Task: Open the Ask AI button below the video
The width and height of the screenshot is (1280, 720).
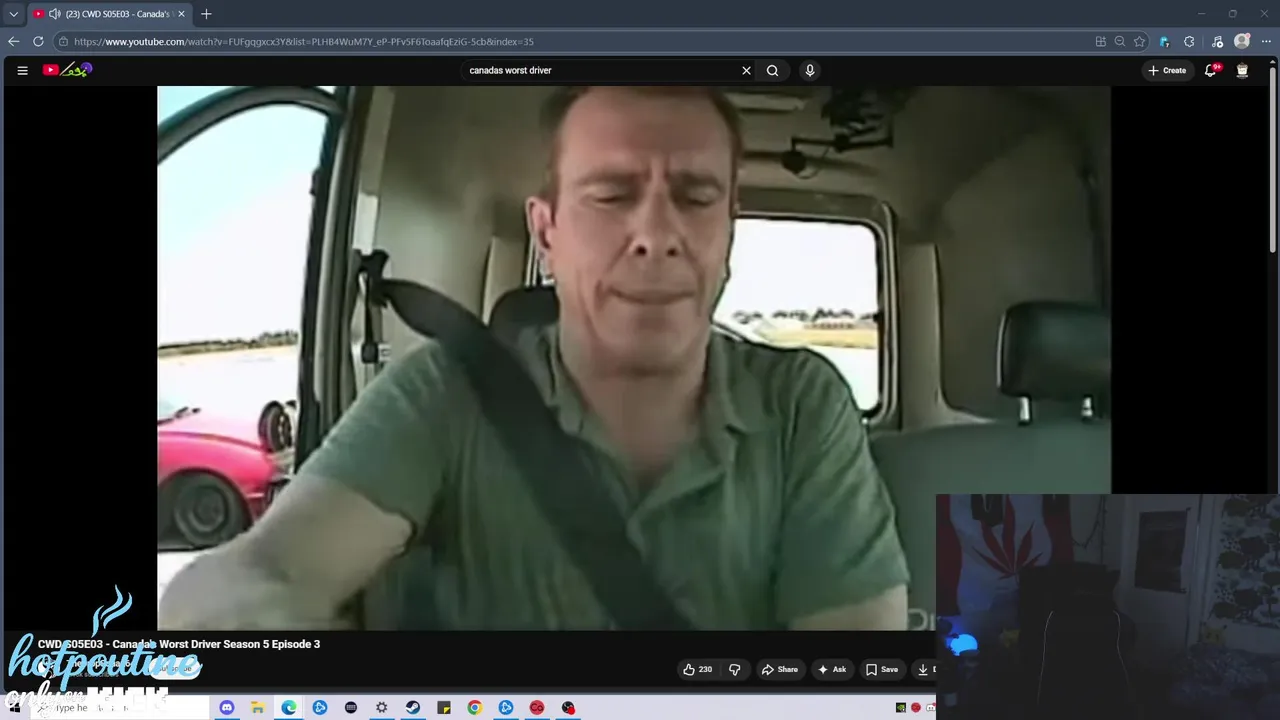Action: [832, 669]
